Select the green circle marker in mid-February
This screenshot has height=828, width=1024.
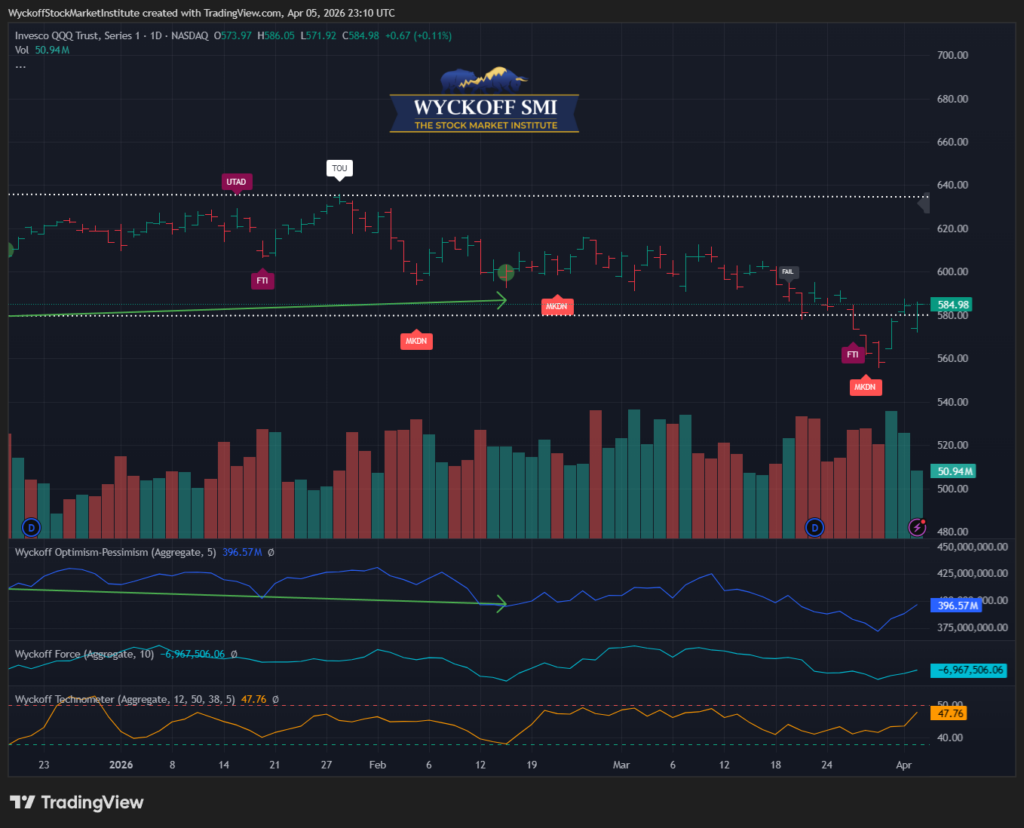(x=506, y=272)
